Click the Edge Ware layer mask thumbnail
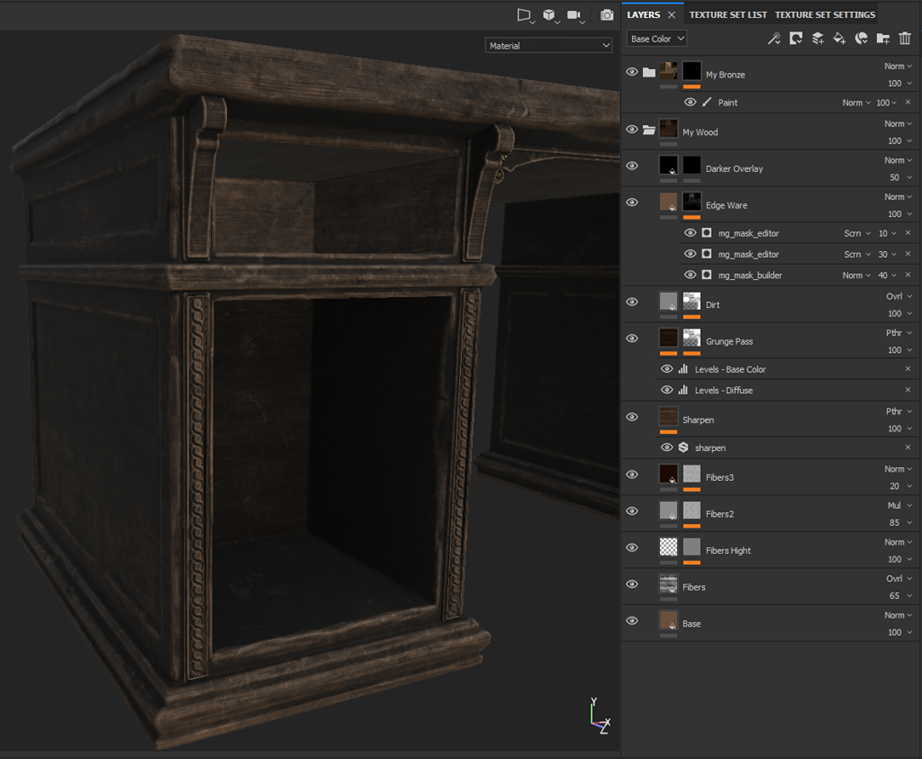Viewport: 922px width, 759px height. pyautogui.click(x=692, y=203)
